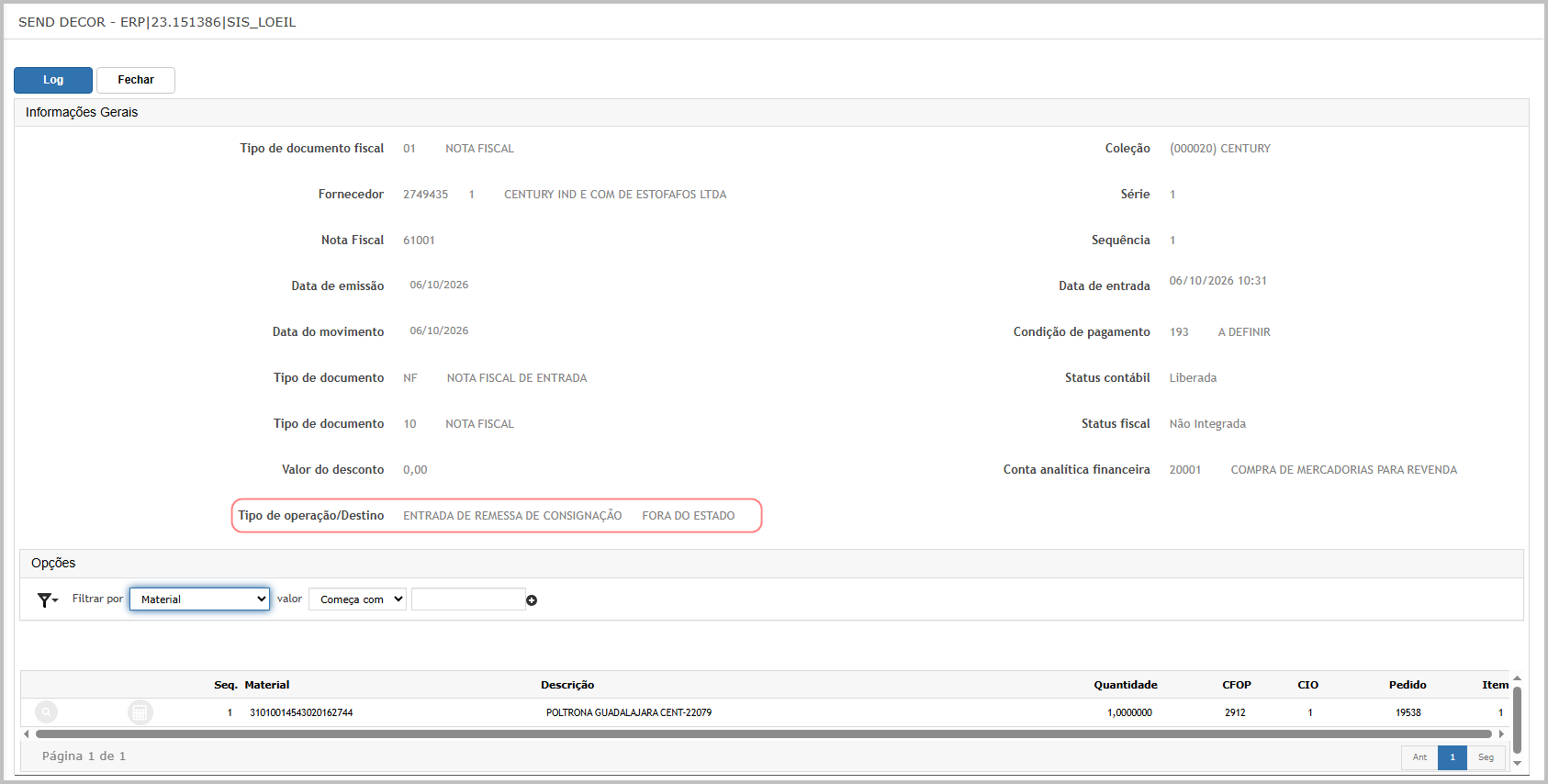Click the up arrow of table scrollbar
Image resolution: width=1548 pixels, height=784 pixels.
1517,678
